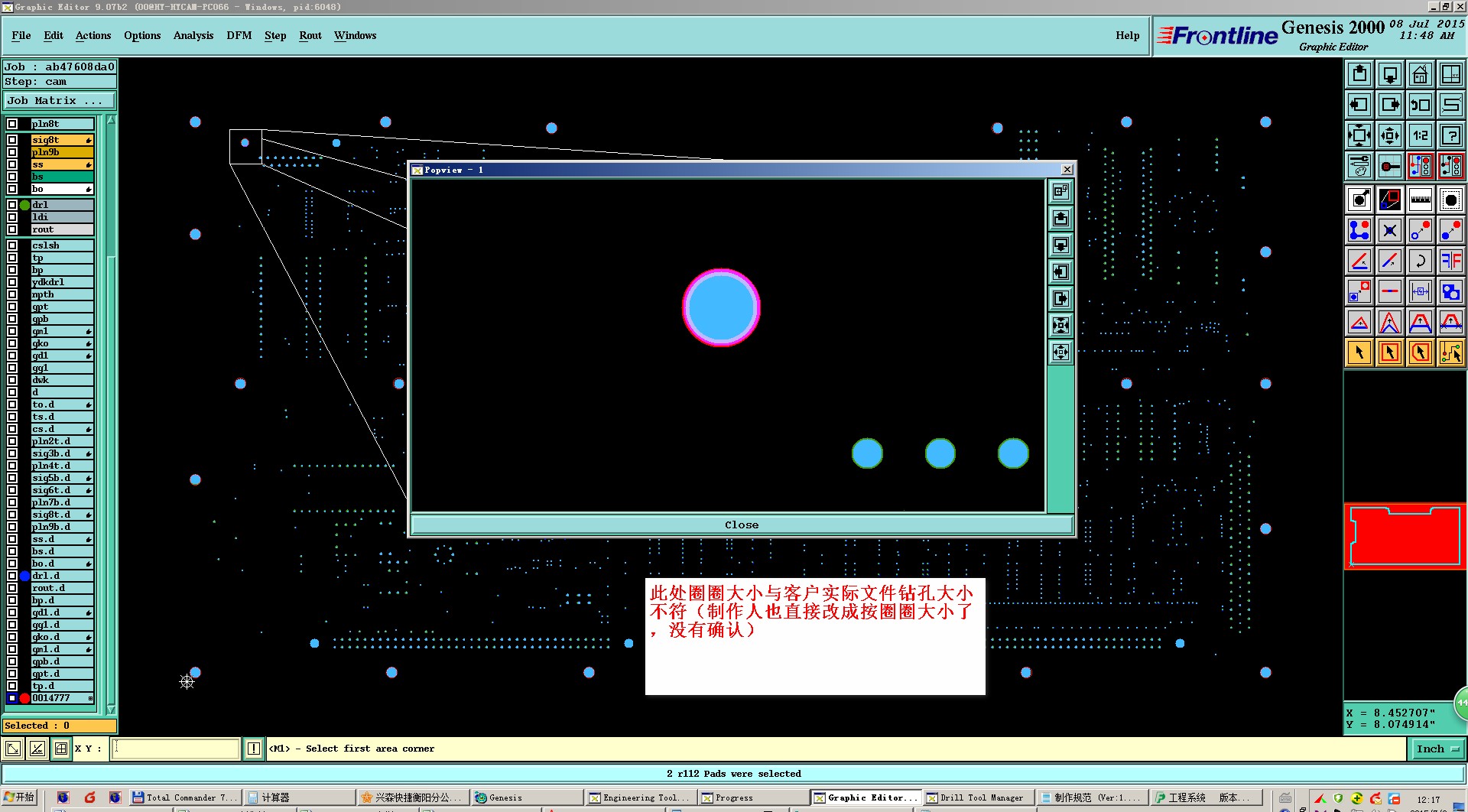This screenshot has height=812, width=1468.
Task: Click red color dot beside 0014777 layer
Action: click(25, 698)
